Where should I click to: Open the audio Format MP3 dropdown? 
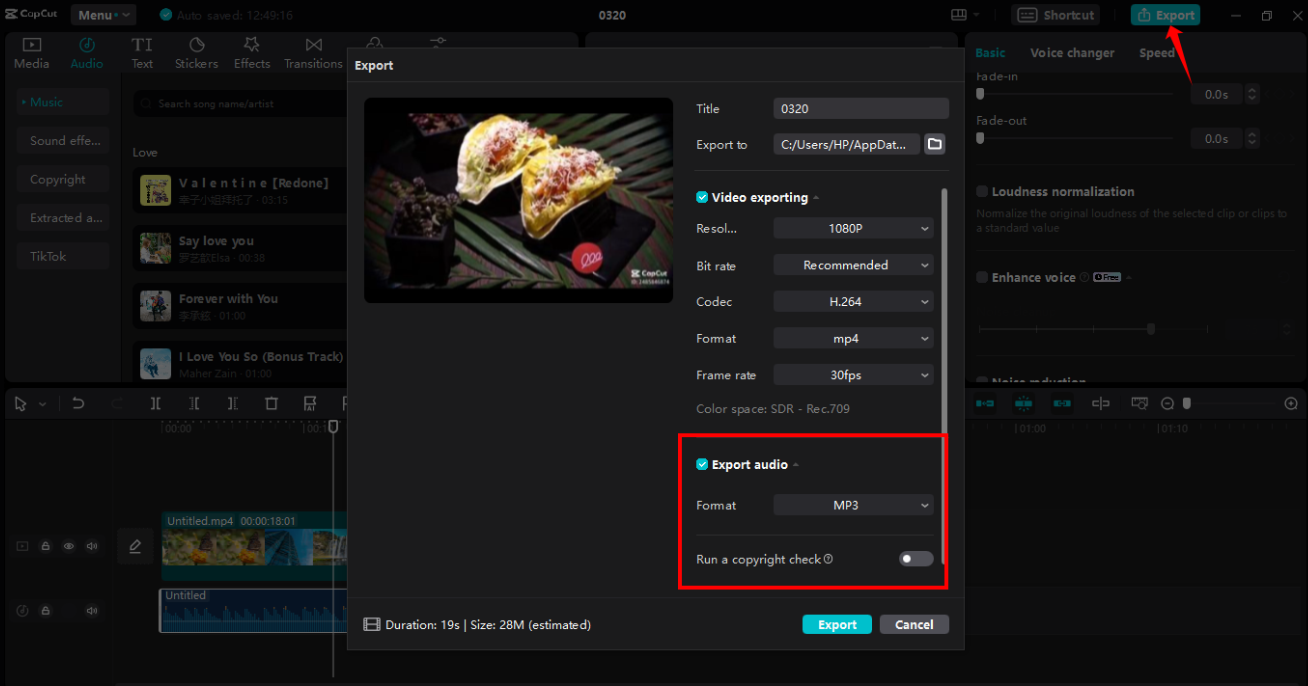pos(853,506)
